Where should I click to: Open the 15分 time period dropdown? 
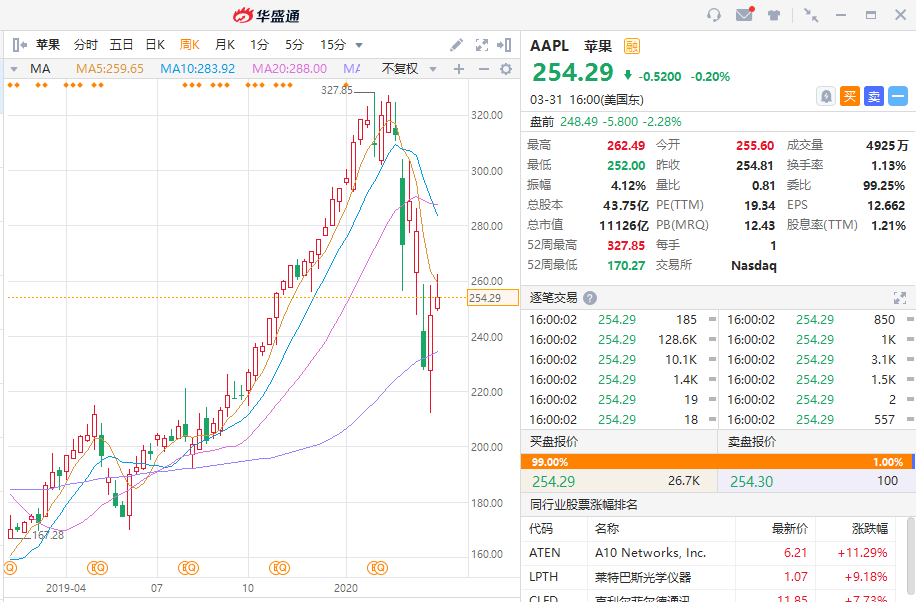pyautogui.click(x=359, y=45)
